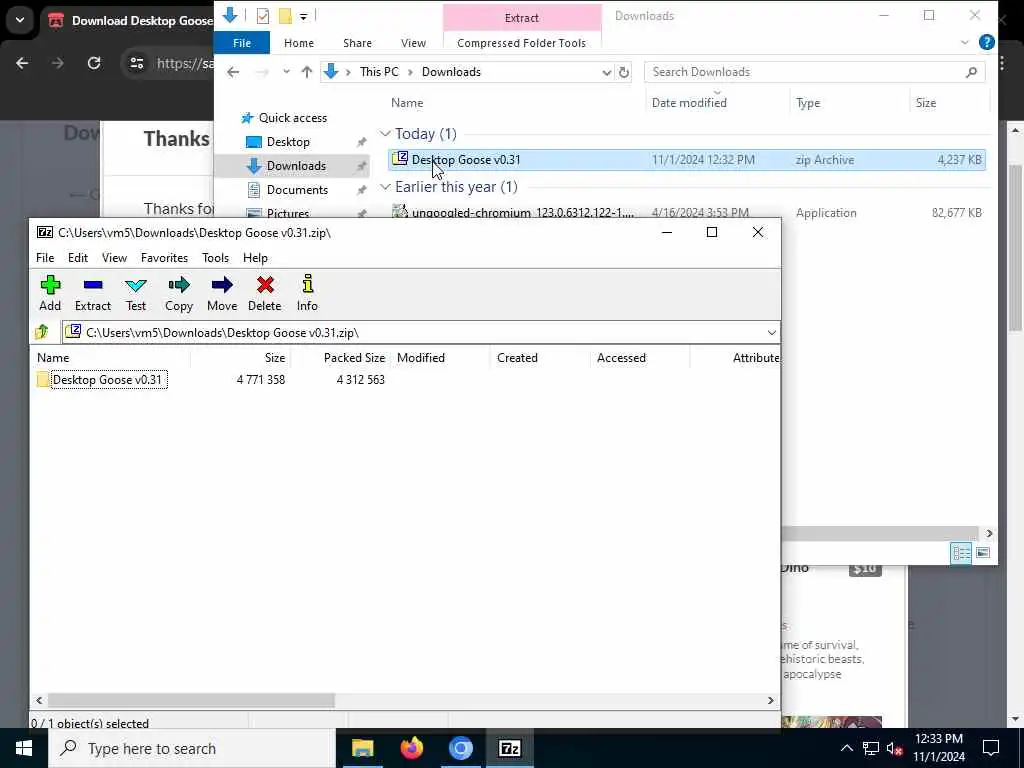1024x768 pixels.
Task: Open browser tab search dropdown
Action: pyautogui.click(x=20, y=20)
